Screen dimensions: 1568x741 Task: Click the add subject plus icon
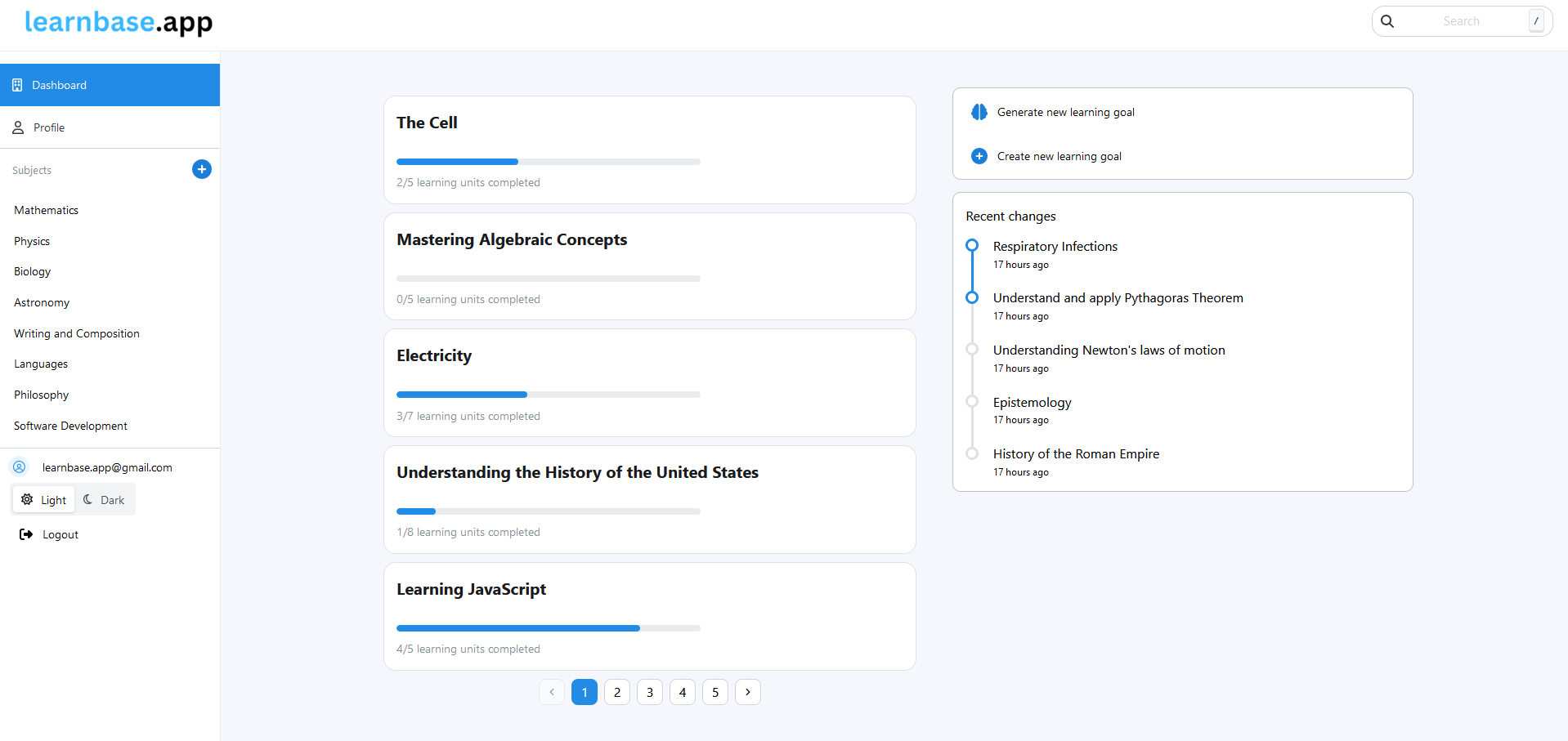point(201,169)
